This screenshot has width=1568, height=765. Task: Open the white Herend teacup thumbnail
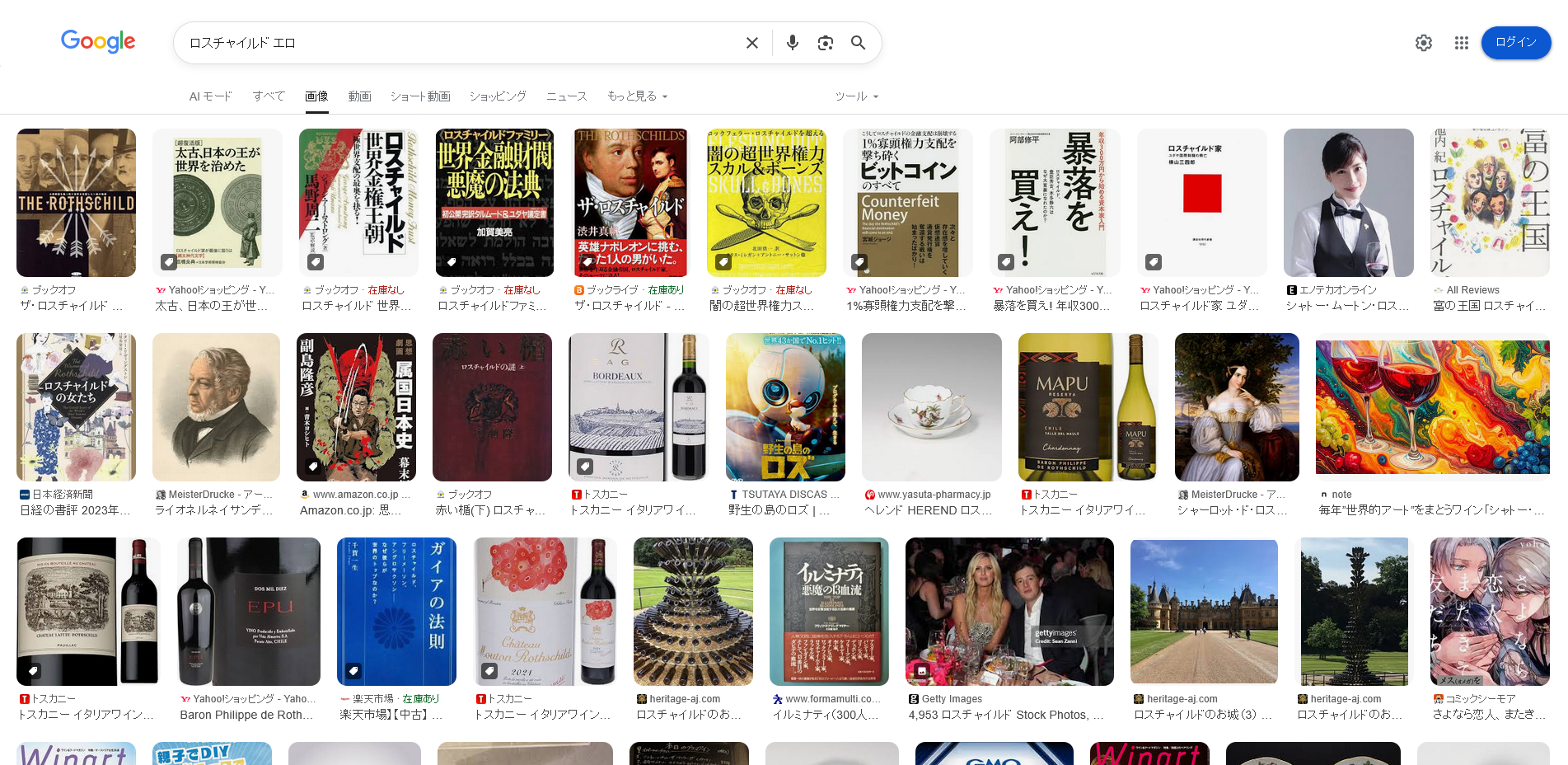931,407
